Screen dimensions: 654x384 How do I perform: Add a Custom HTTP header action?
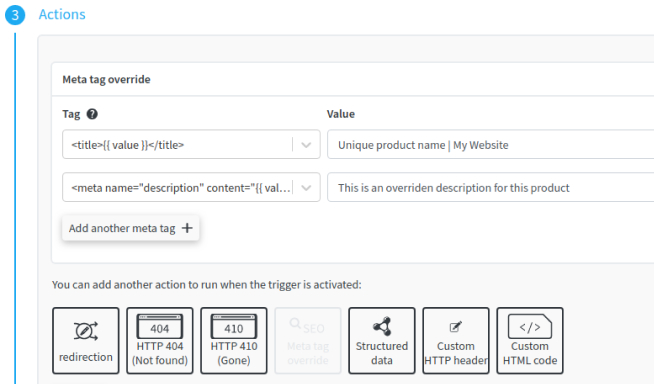456,341
